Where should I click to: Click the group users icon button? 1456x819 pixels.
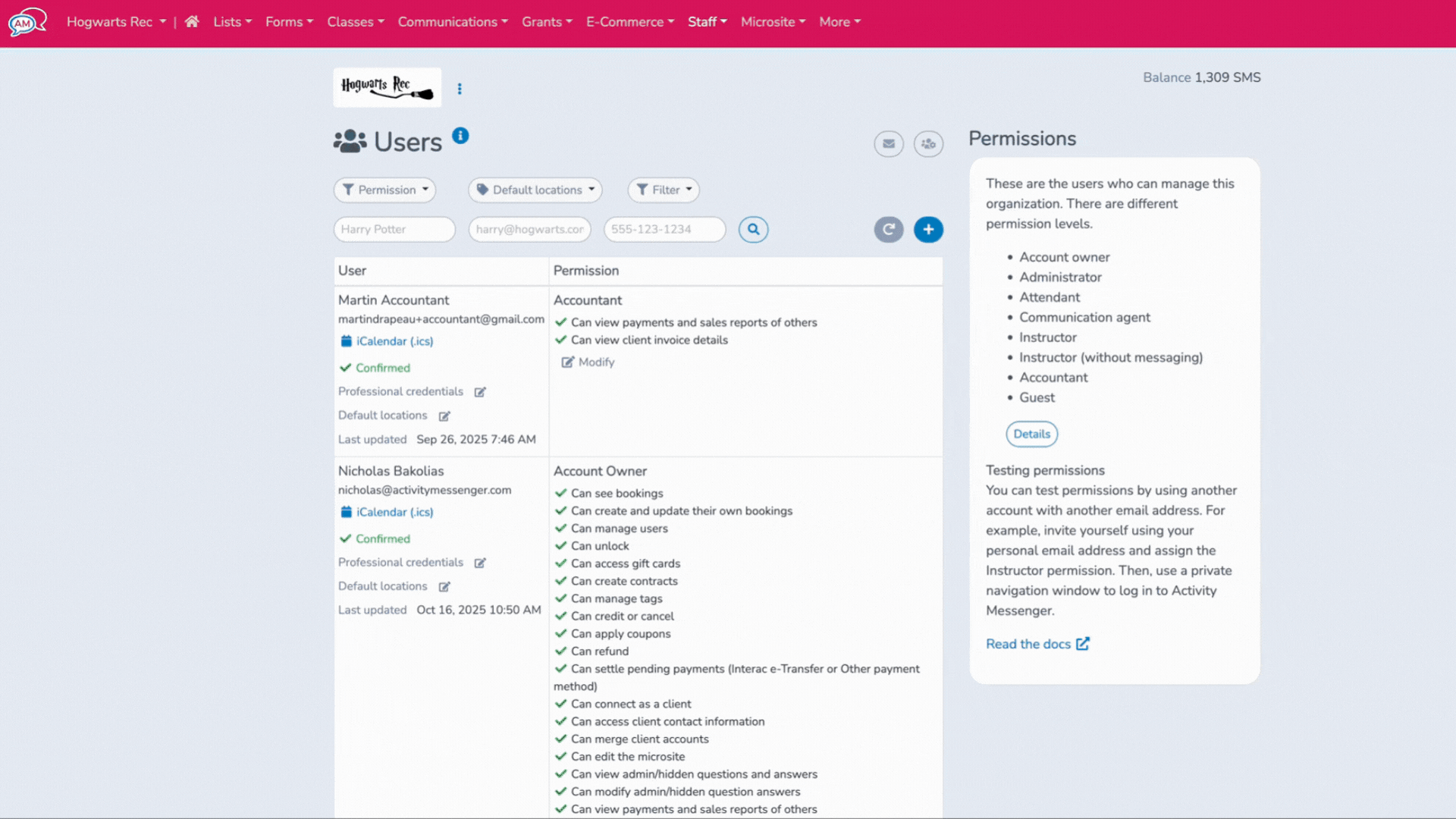[x=928, y=143]
